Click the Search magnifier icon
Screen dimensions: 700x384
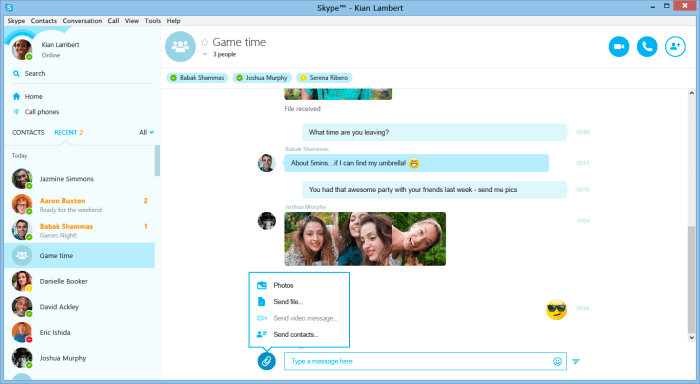(x=16, y=74)
